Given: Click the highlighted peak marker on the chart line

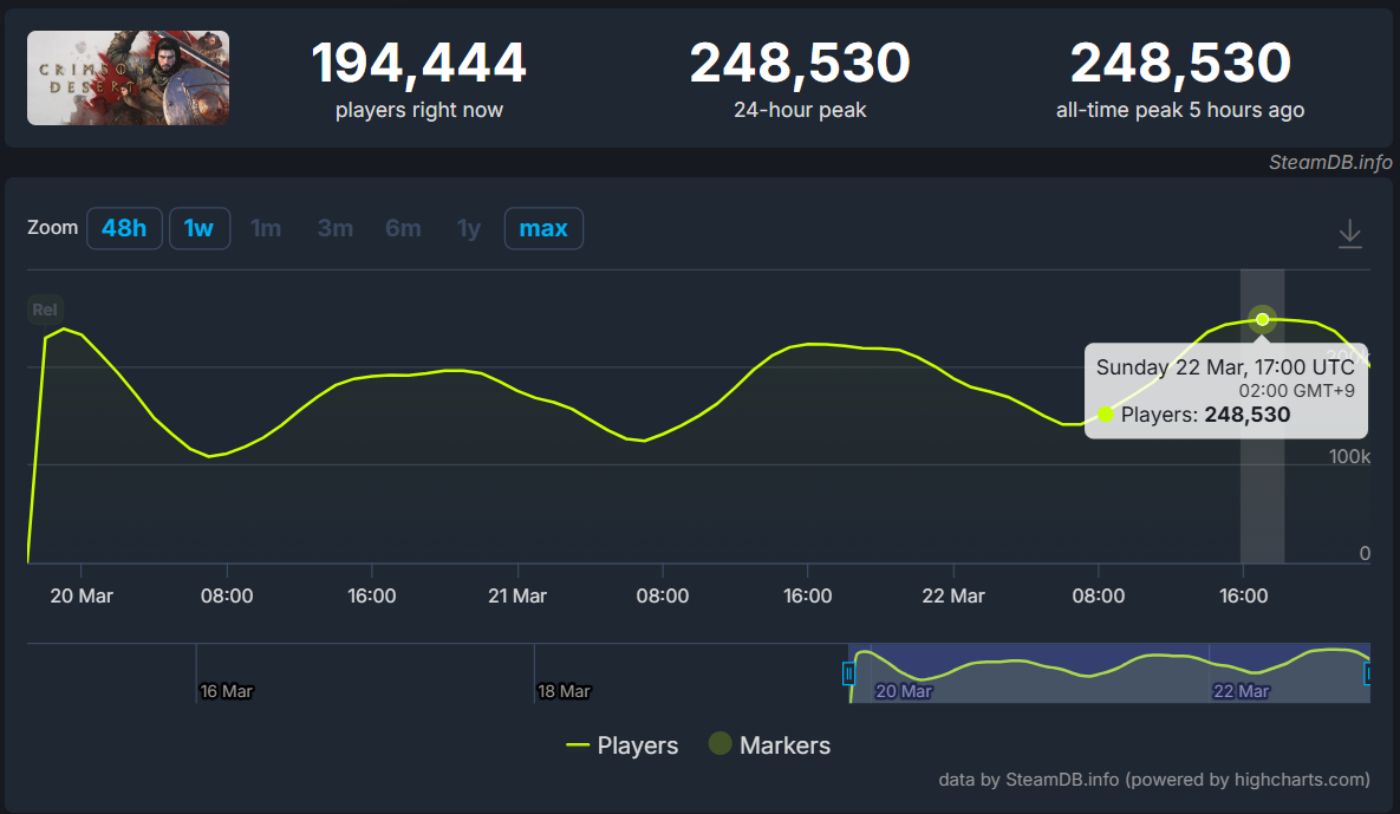Looking at the screenshot, I should click(1262, 320).
